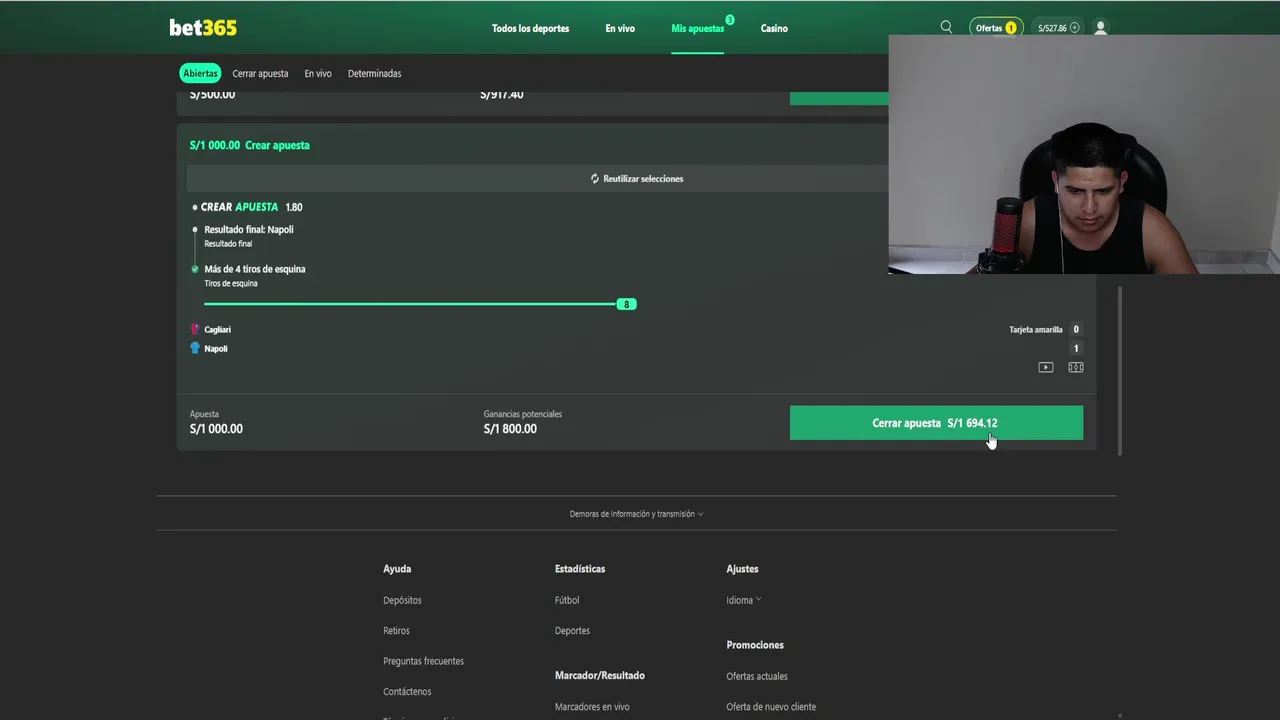Click Cerrar apuesta S/1 694.12 button

pyautogui.click(x=936, y=423)
